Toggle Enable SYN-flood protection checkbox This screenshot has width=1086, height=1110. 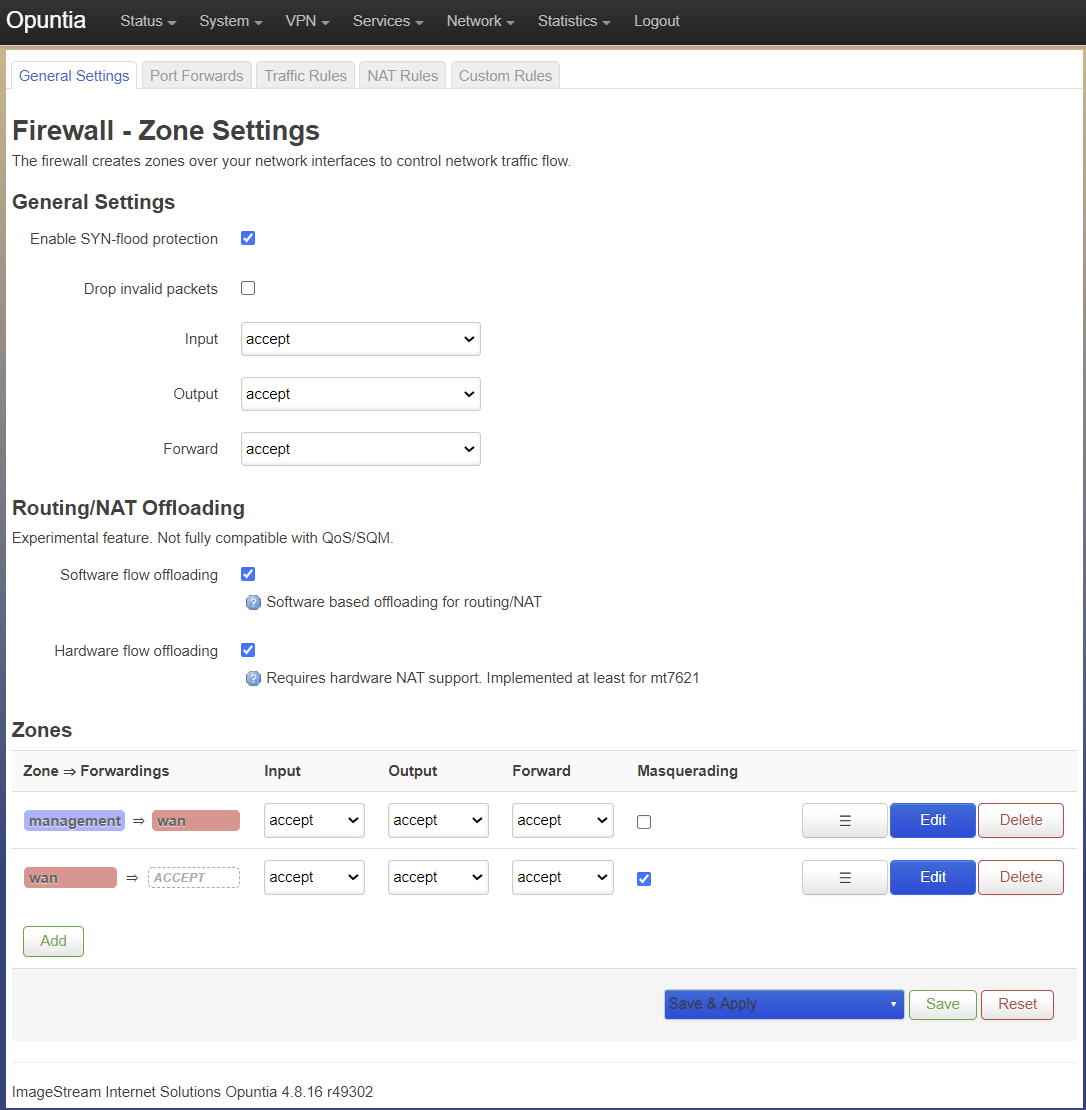(x=248, y=238)
